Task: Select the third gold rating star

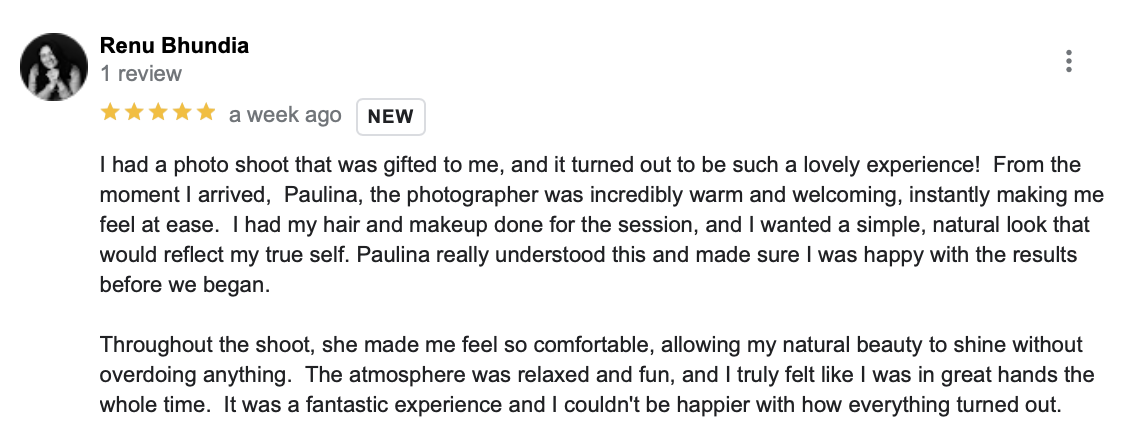Action: coord(158,114)
